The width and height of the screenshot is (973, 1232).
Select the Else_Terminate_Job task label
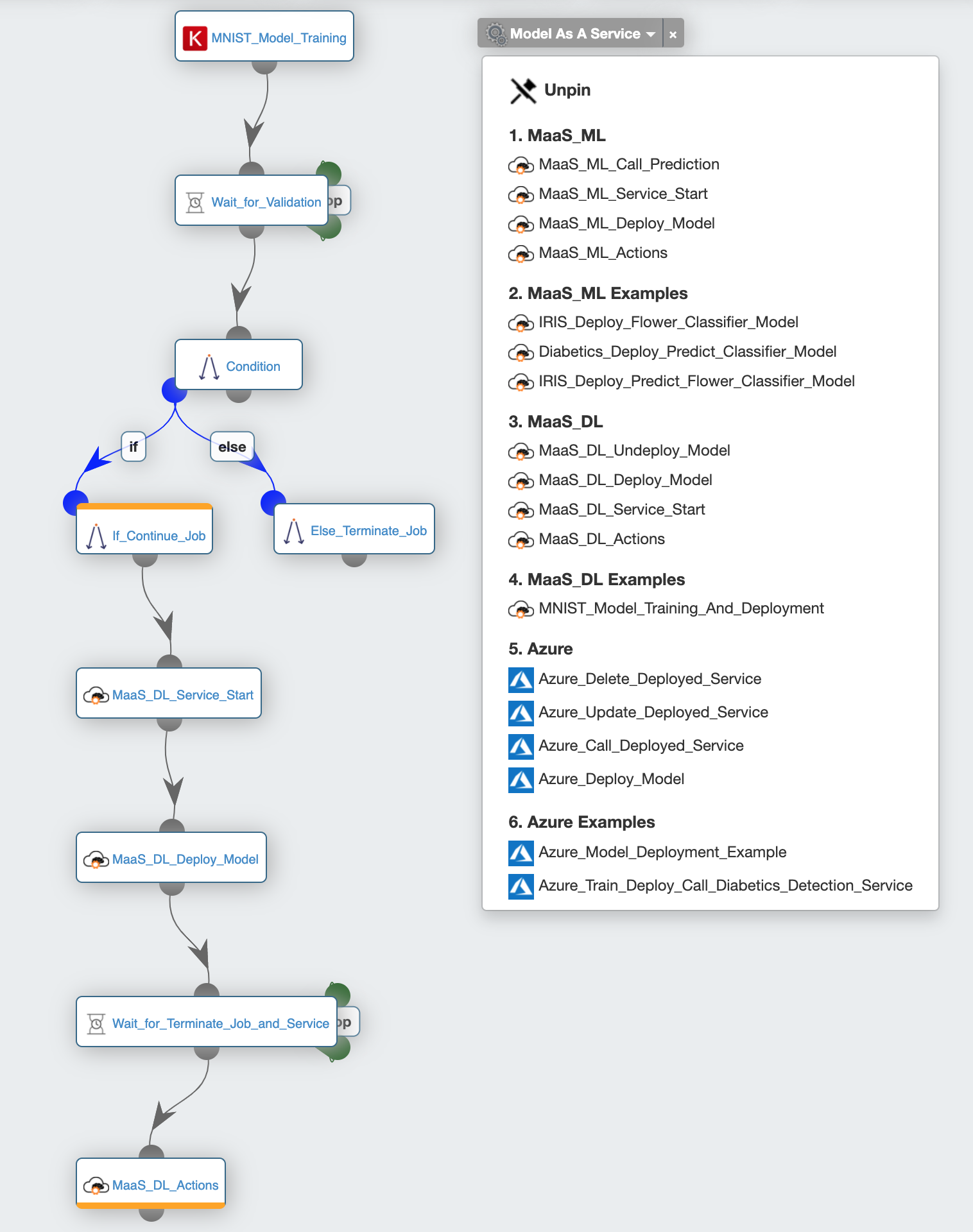[x=369, y=531]
